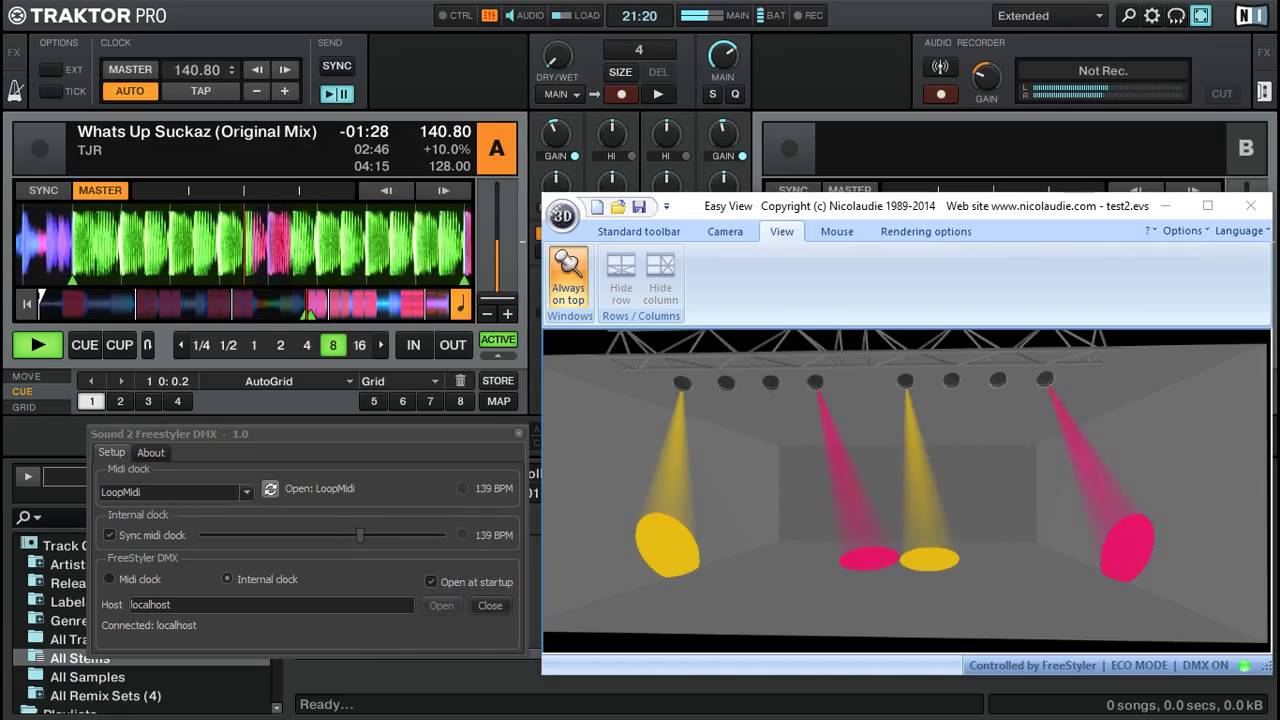
Task: Toggle clock send play/pause button
Action: pyautogui.click(x=337, y=94)
